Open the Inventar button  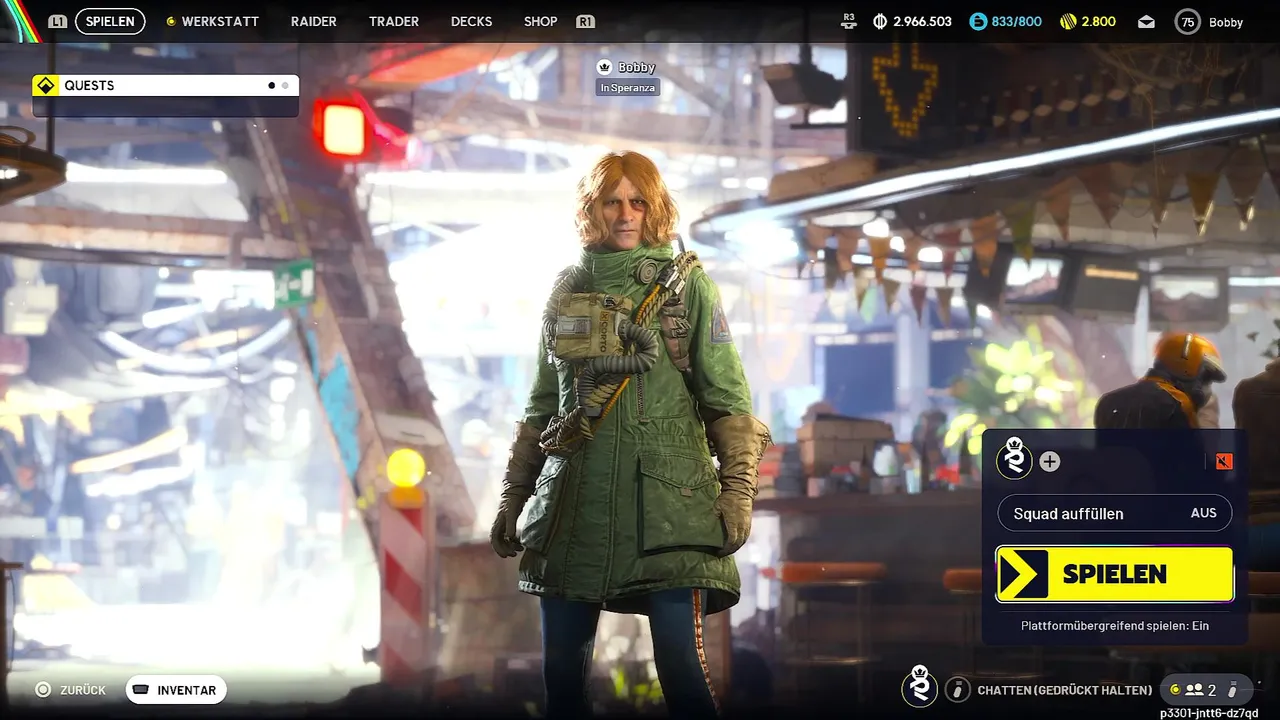[176, 690]
